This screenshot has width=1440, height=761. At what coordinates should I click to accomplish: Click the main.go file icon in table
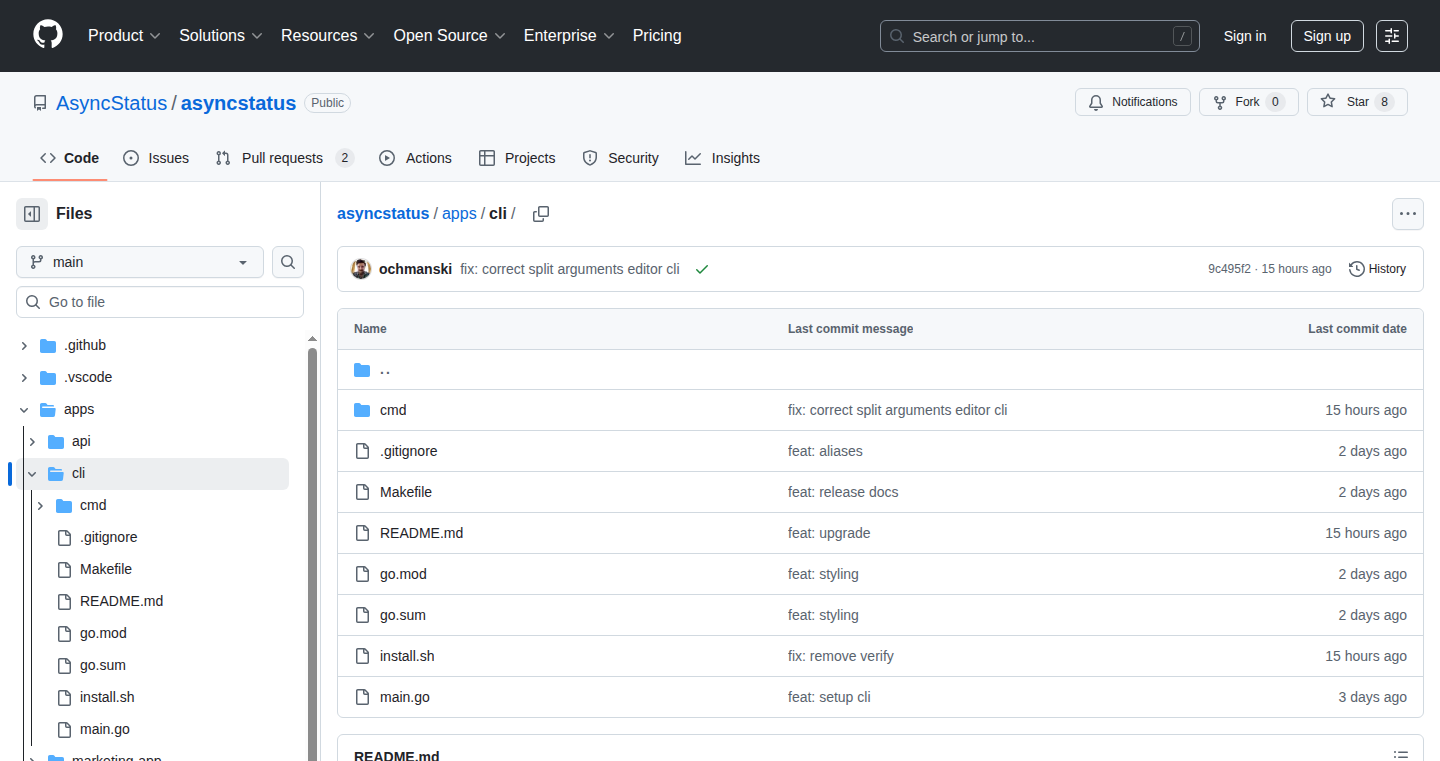(362, 697)
